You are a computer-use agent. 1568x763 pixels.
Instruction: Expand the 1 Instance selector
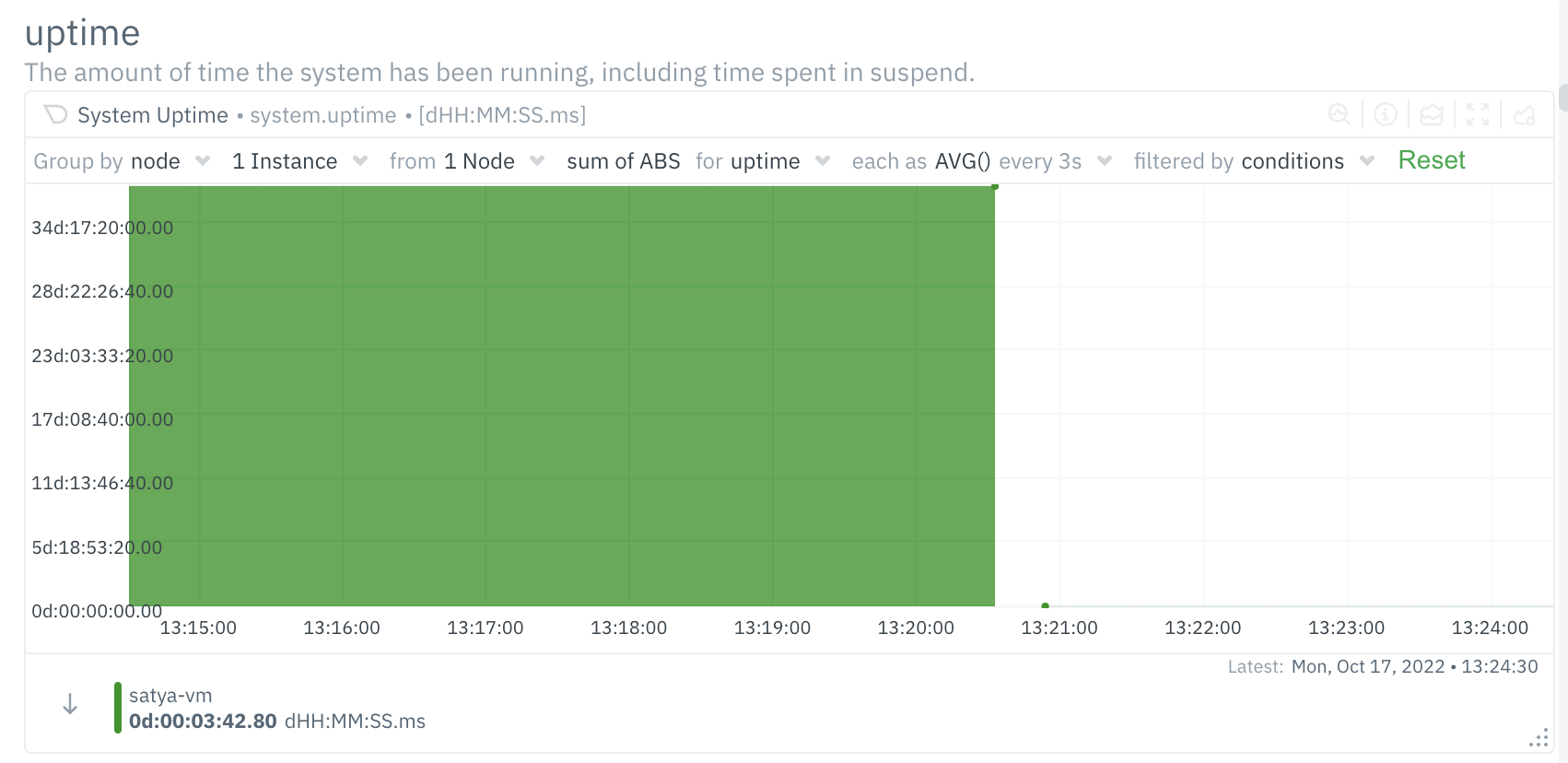359,160
